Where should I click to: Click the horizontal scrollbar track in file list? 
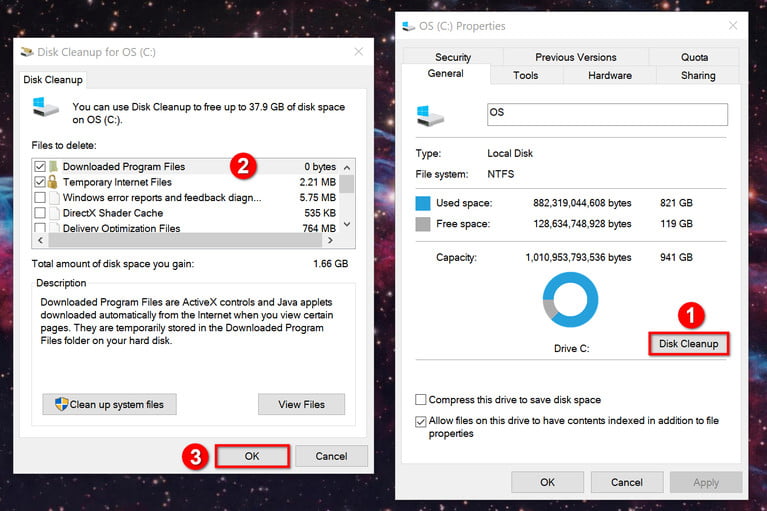[x=185, y=241]
